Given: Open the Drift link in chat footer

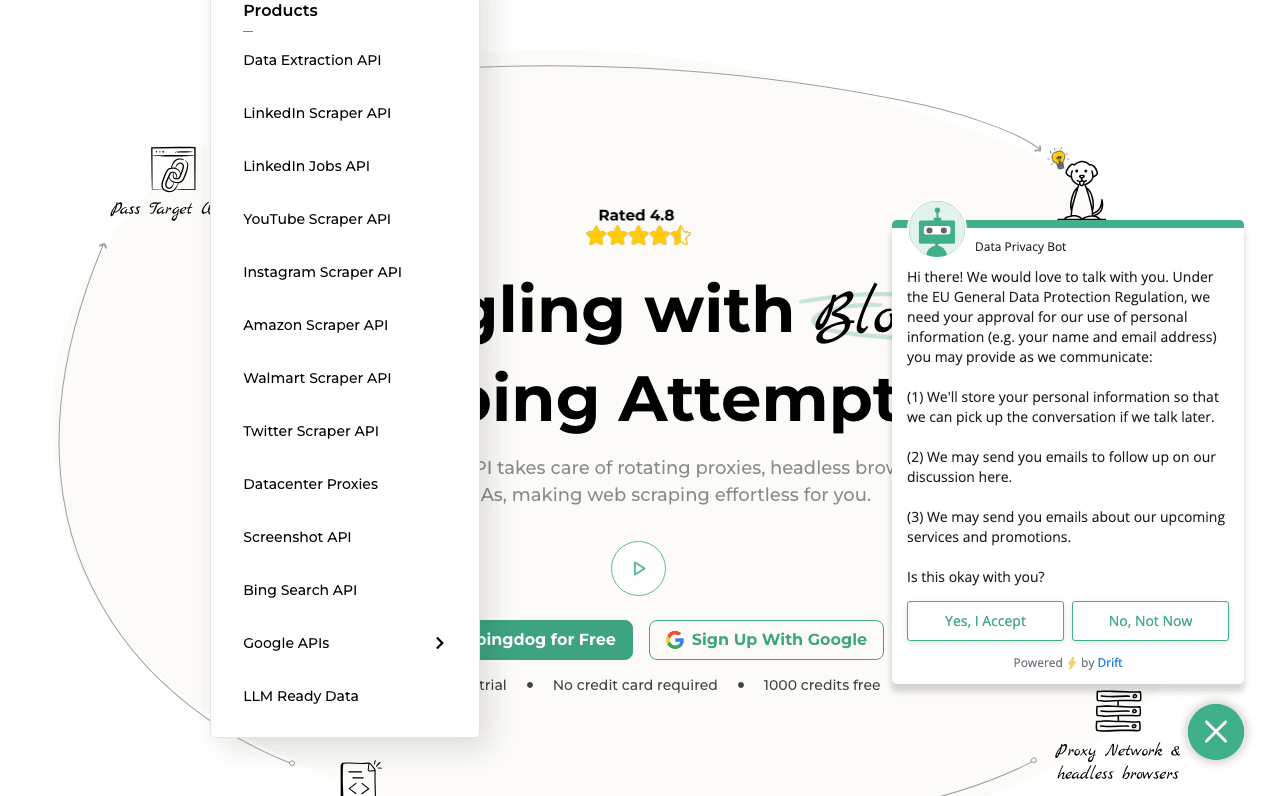Looking at the screenshot, I should point(1110,662).
